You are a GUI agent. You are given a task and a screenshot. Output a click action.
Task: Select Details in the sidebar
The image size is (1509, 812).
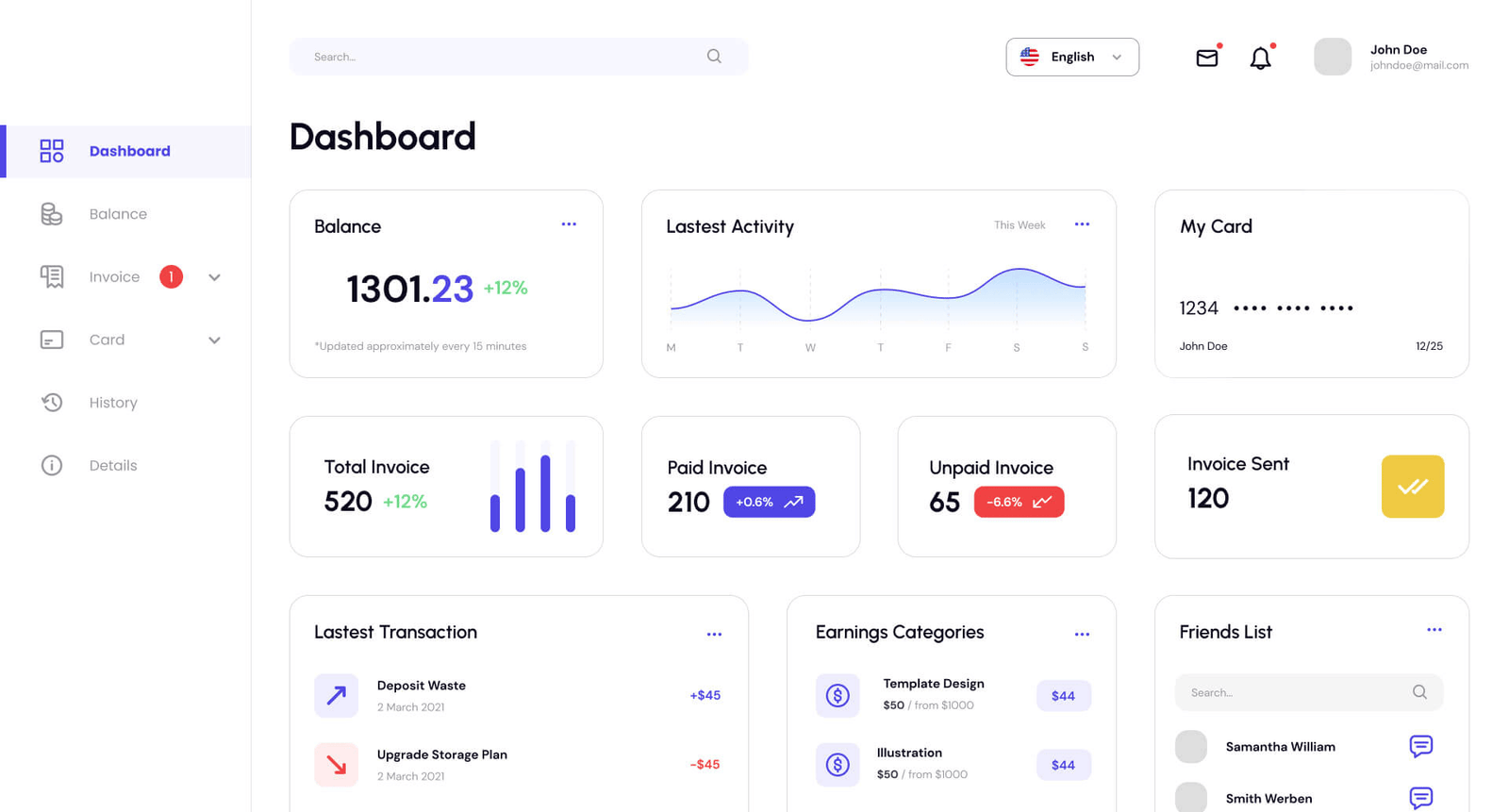pos(113,465)
